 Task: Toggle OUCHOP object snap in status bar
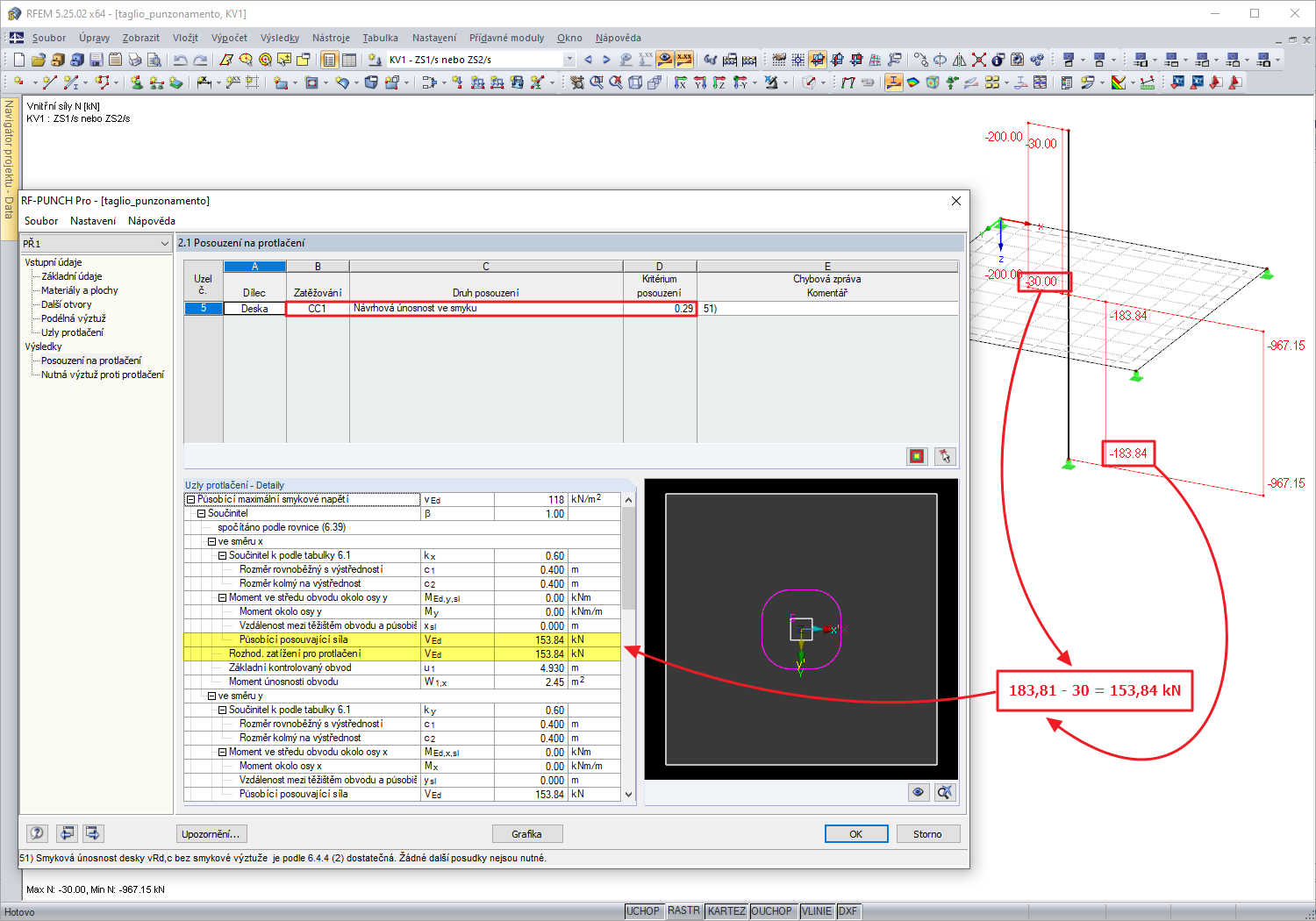tap(772, 911)
